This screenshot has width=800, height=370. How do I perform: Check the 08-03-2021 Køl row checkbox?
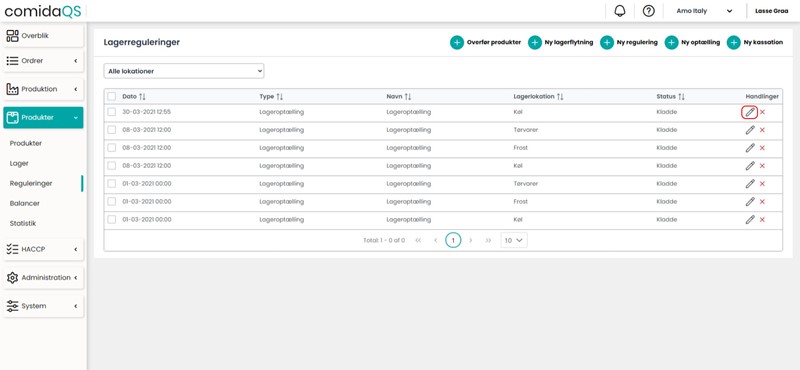point(112,165)
